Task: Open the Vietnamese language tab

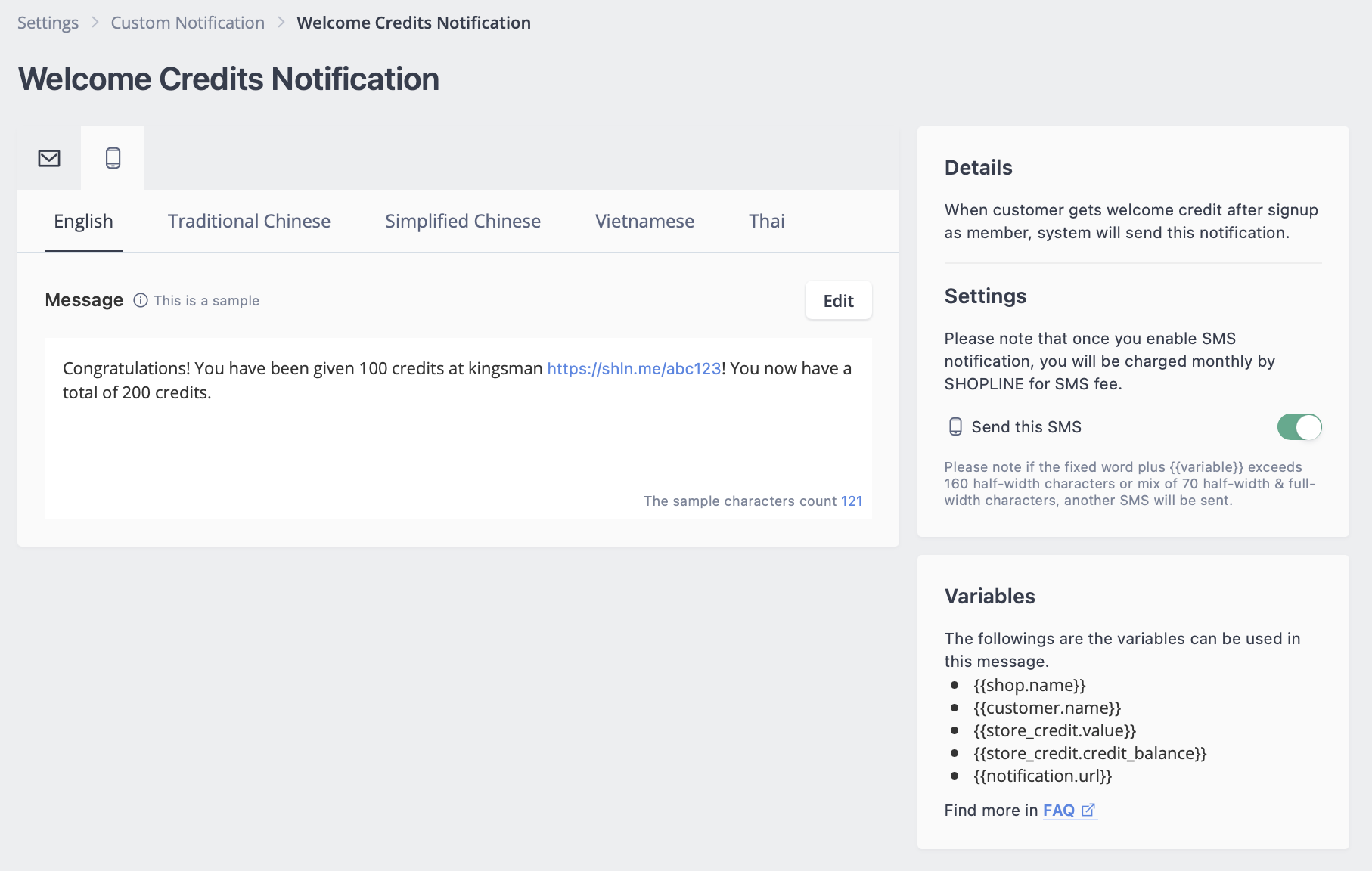Action: (x=644, y=222)
